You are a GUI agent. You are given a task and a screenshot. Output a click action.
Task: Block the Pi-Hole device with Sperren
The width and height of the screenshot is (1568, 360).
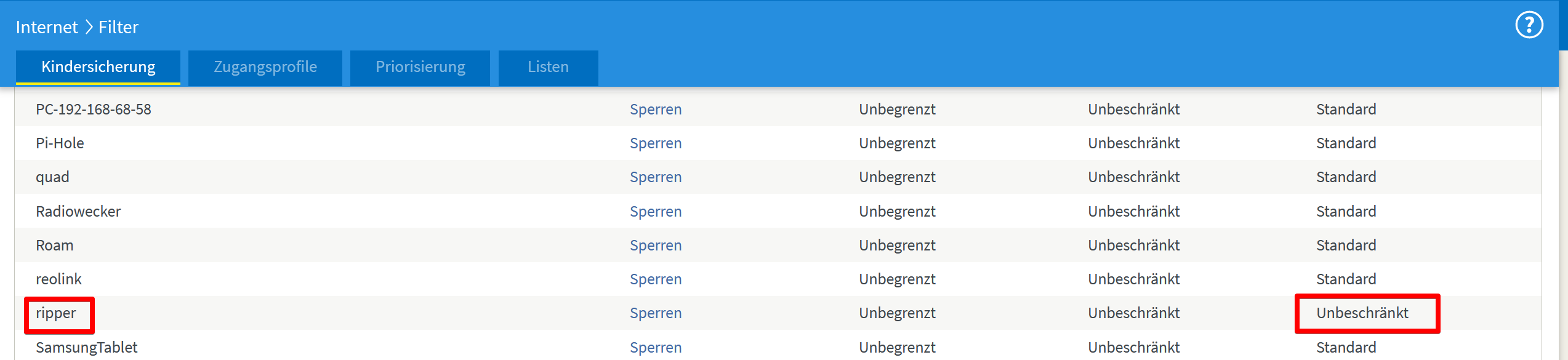tap(656, 143)
